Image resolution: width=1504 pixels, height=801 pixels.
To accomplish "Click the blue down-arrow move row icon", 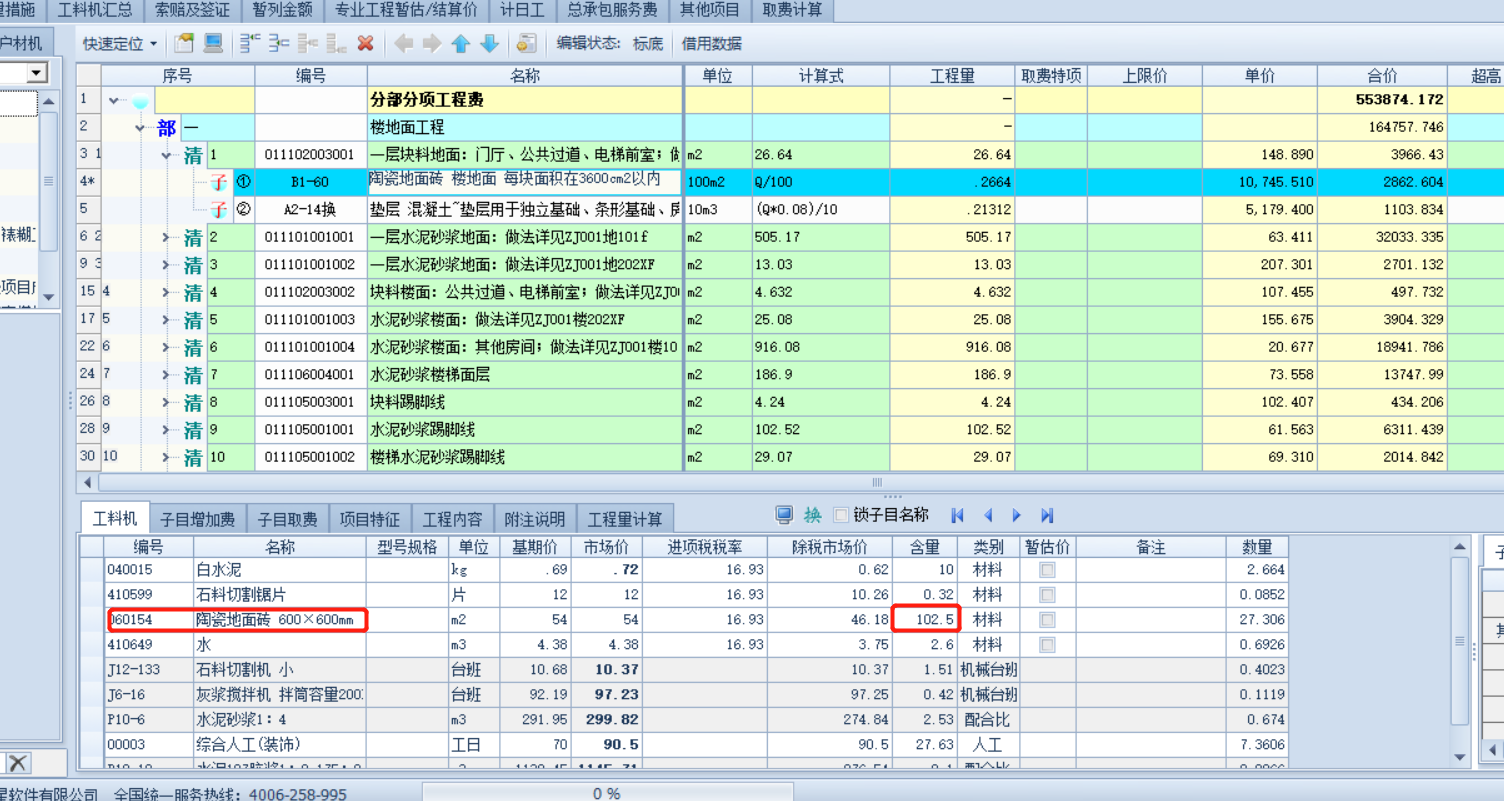I will point(491,43).
